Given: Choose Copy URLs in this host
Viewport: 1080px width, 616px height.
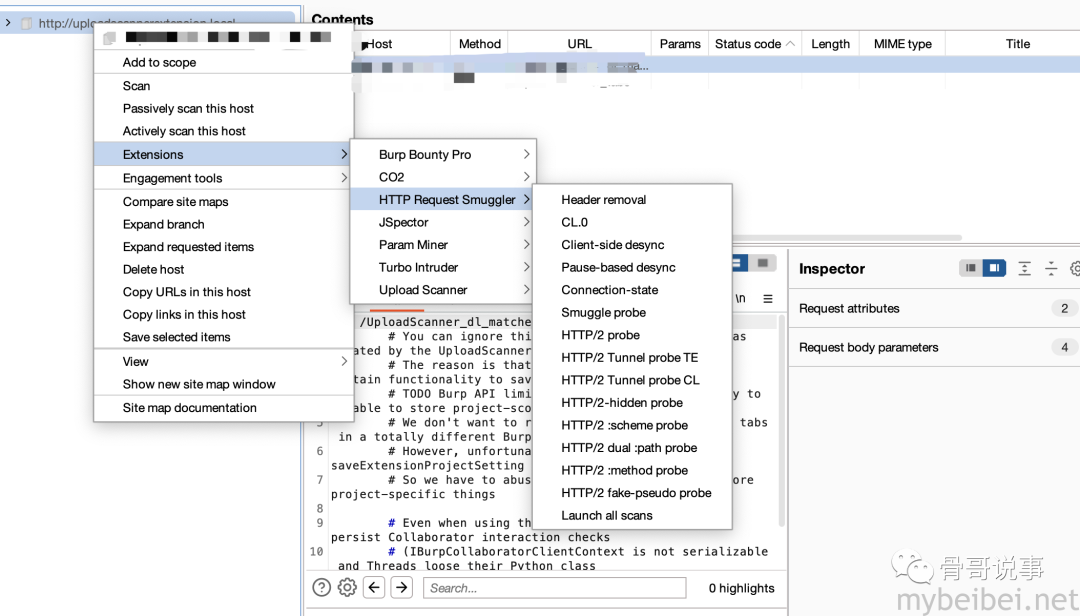Looking at the screenshot, I should [x=224, y=291].
